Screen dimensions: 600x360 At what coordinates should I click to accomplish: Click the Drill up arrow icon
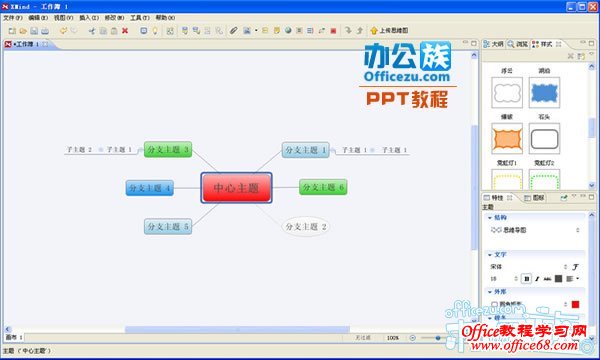pos(360,31)
